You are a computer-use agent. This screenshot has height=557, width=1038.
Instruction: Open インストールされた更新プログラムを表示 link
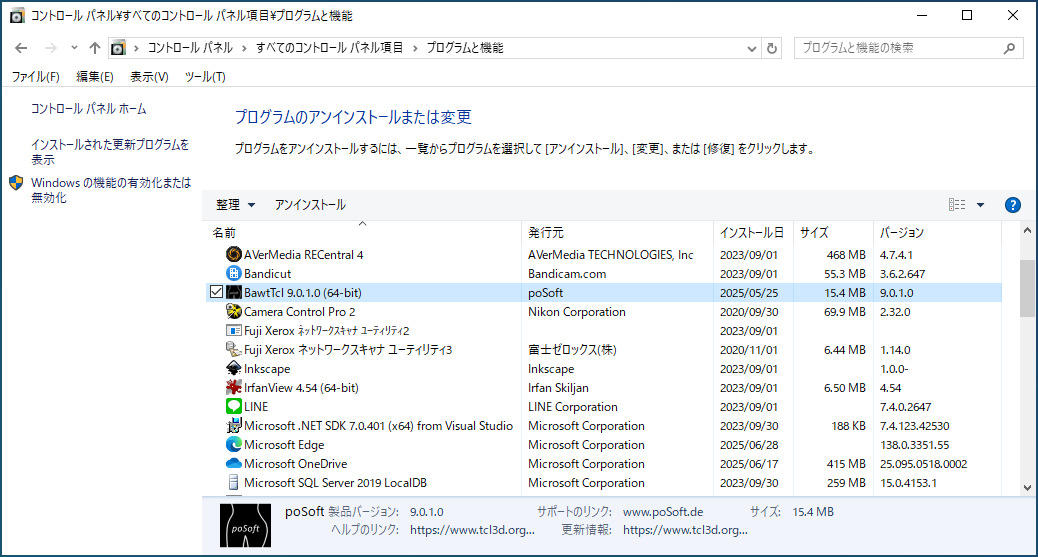coord(110,152)
